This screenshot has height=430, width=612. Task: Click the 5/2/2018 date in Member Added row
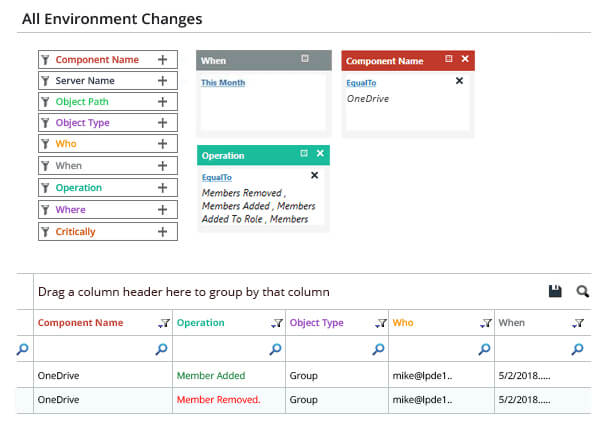524,375
